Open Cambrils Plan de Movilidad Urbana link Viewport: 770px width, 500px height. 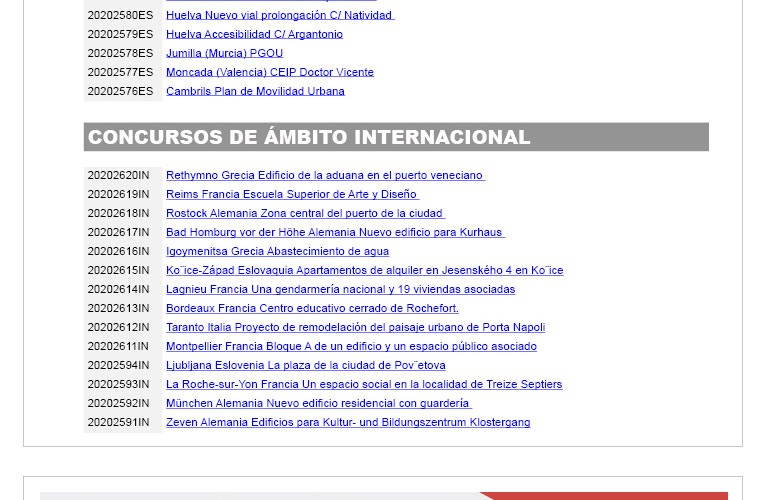point(255,91)
